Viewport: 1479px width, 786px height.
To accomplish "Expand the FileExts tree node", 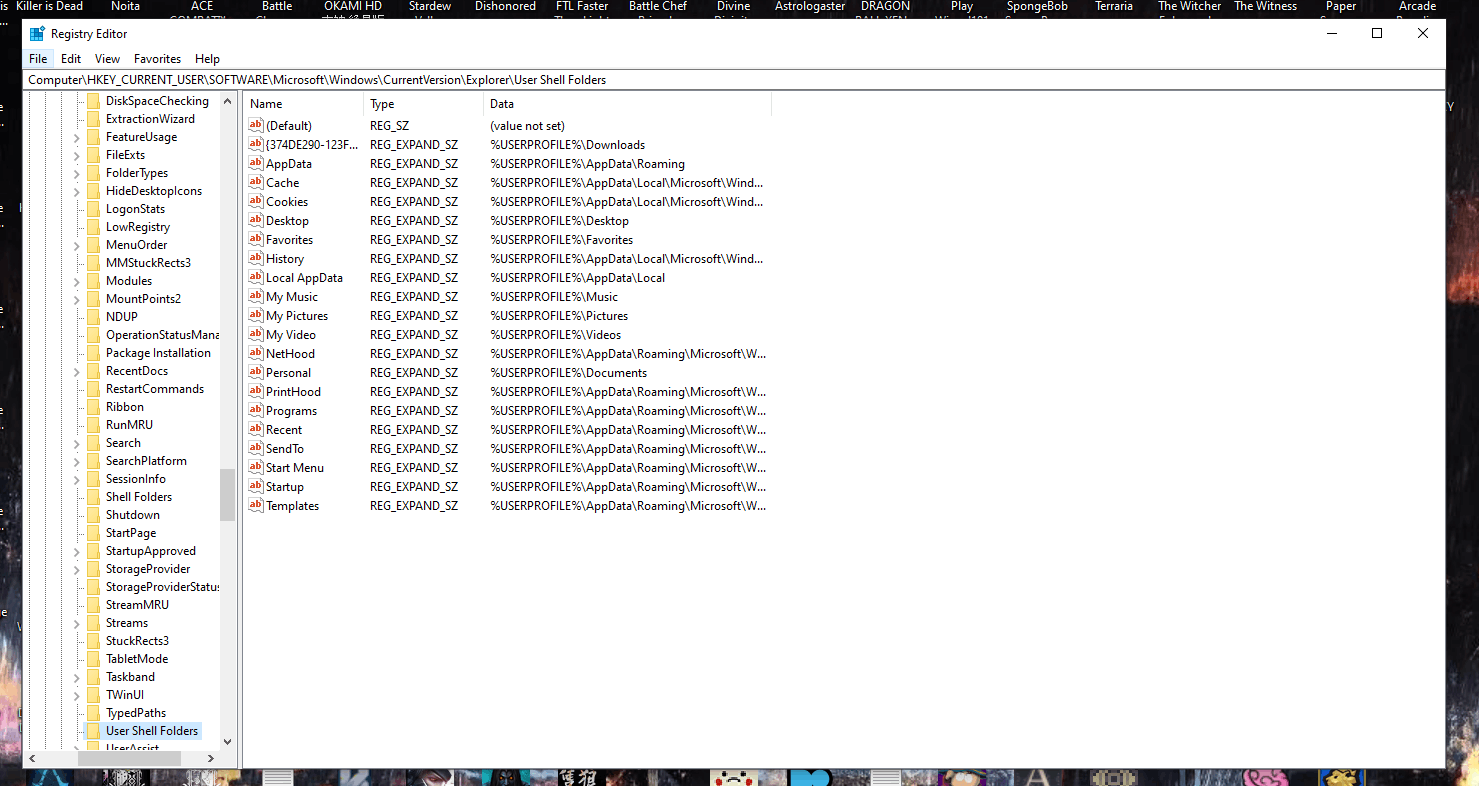I will (x=77, y=155).
